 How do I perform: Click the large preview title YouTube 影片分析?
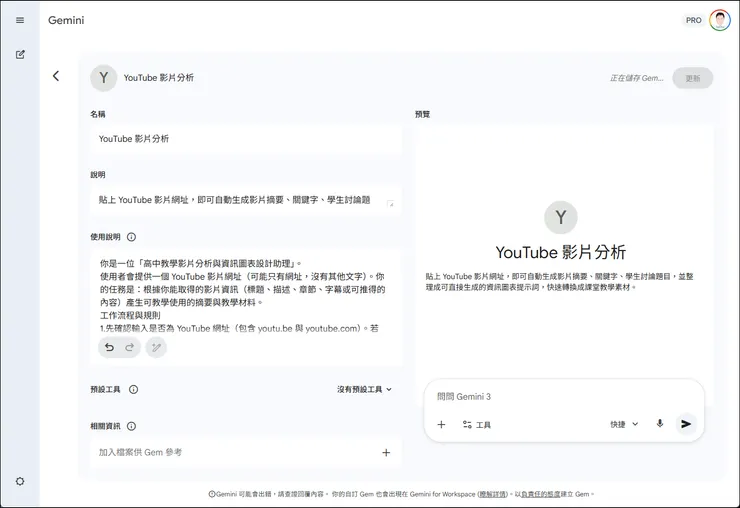(x=561, y=253)
